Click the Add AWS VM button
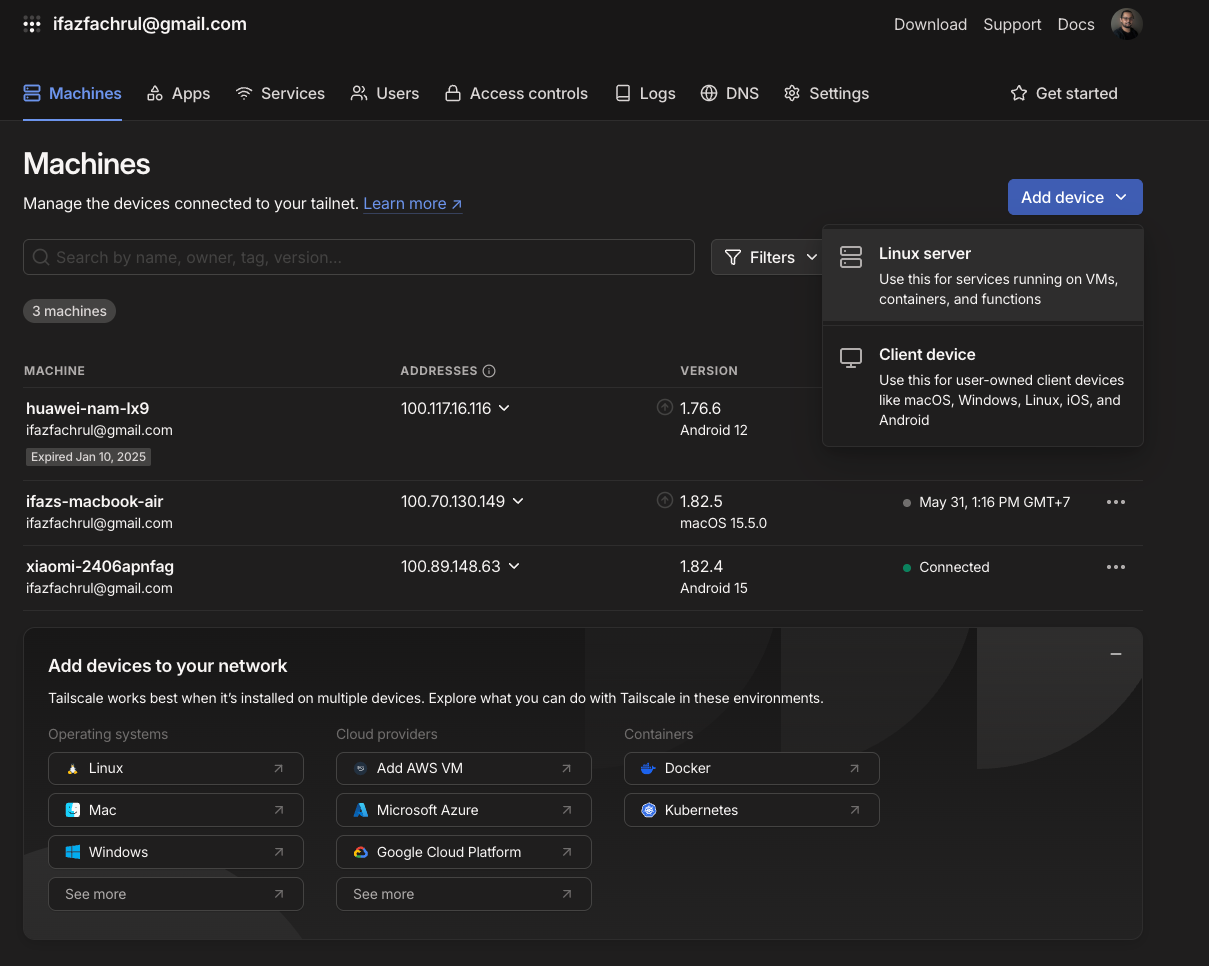This screenshot has width=1209, height=966. [x=464, y=768]
